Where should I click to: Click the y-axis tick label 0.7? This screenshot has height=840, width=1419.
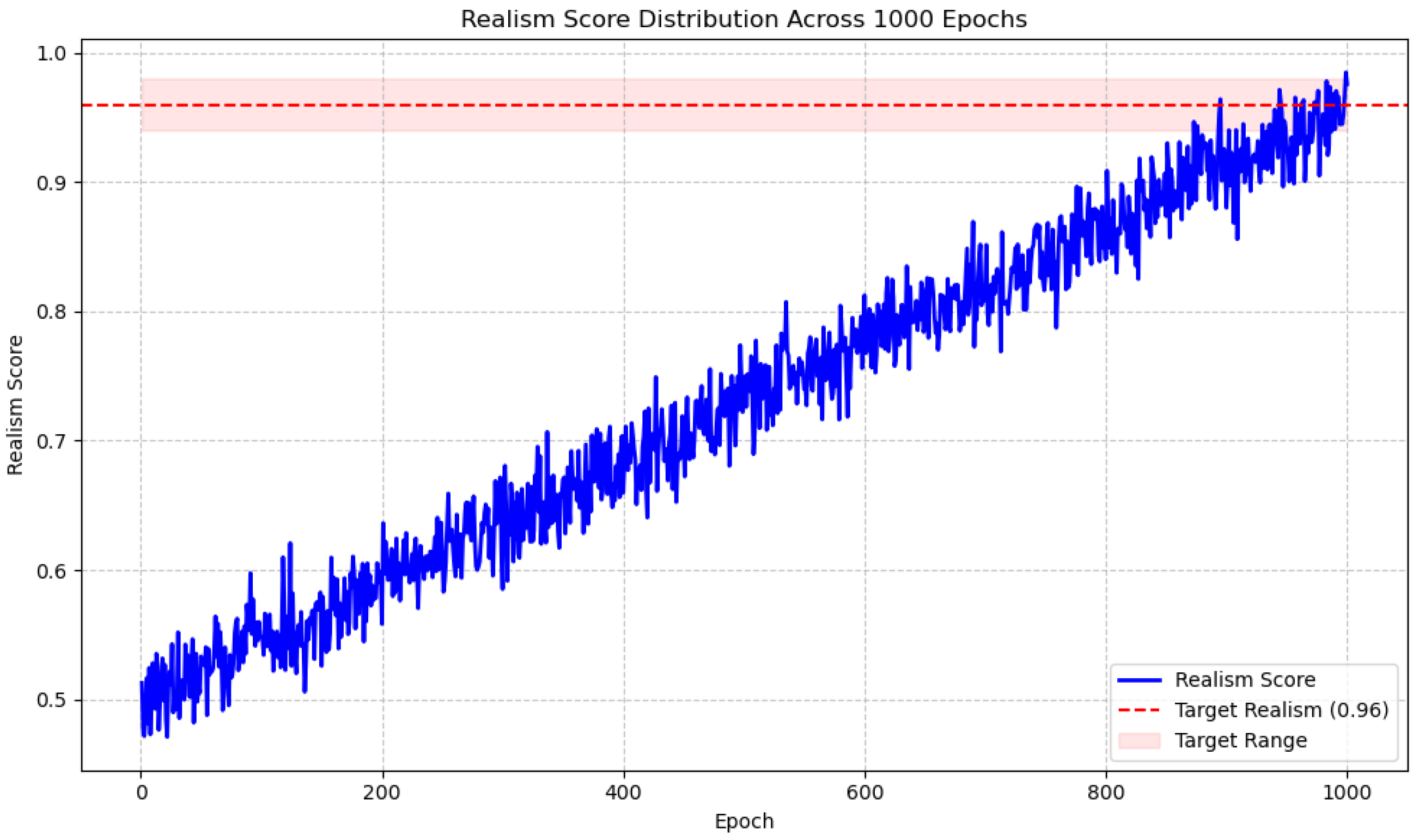[x=51, y=441]
